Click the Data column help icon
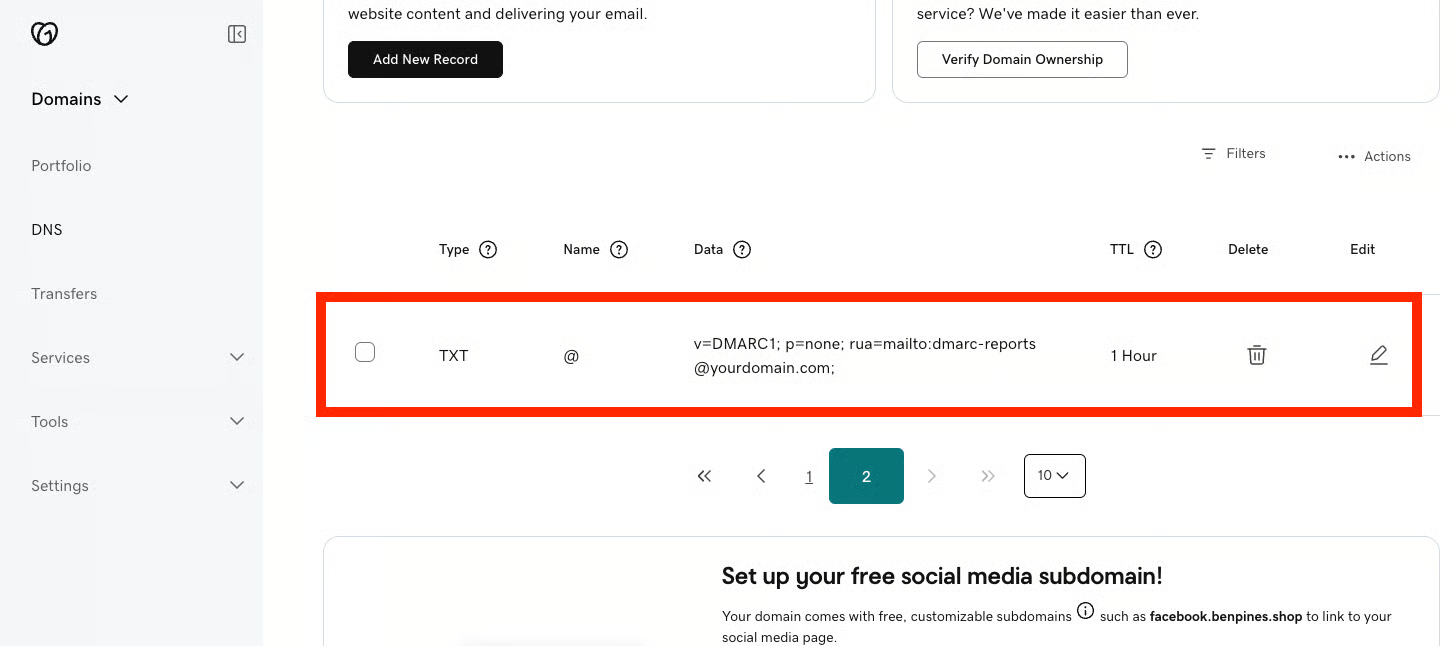Screen dimensions: 1452x646 pos(741,249)
